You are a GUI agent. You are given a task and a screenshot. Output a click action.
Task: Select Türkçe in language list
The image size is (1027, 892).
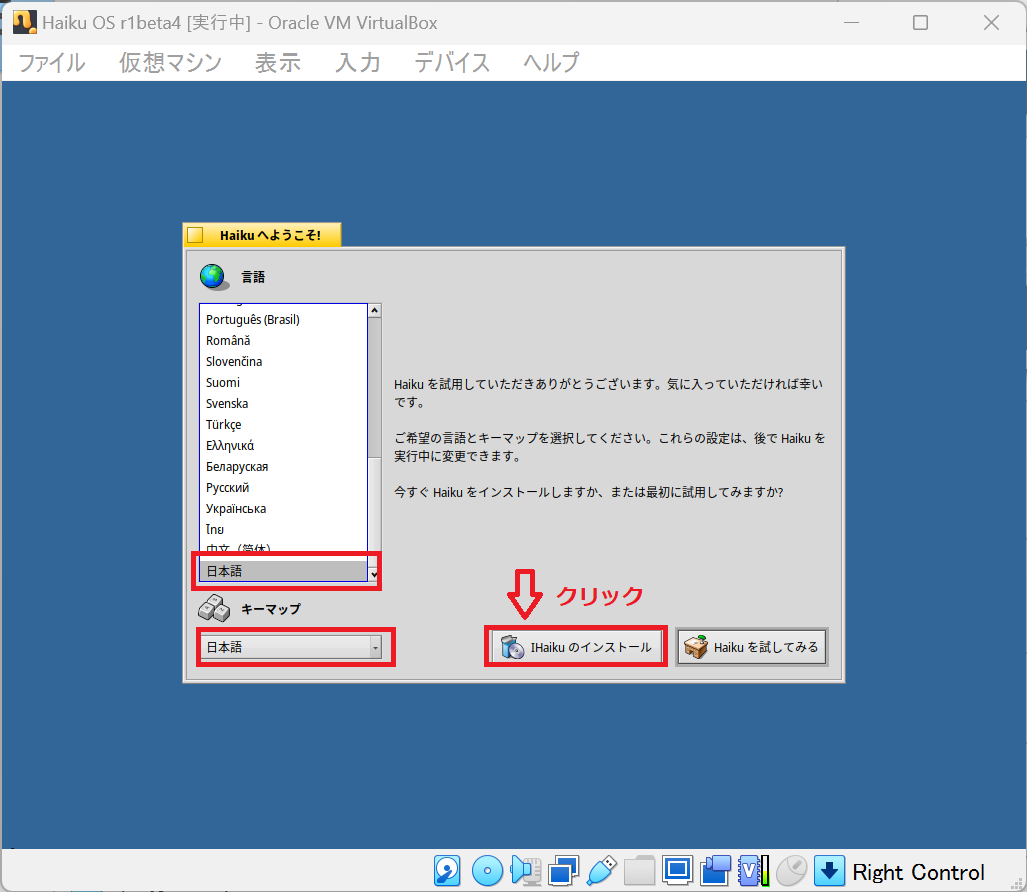(x=283, y=424)
